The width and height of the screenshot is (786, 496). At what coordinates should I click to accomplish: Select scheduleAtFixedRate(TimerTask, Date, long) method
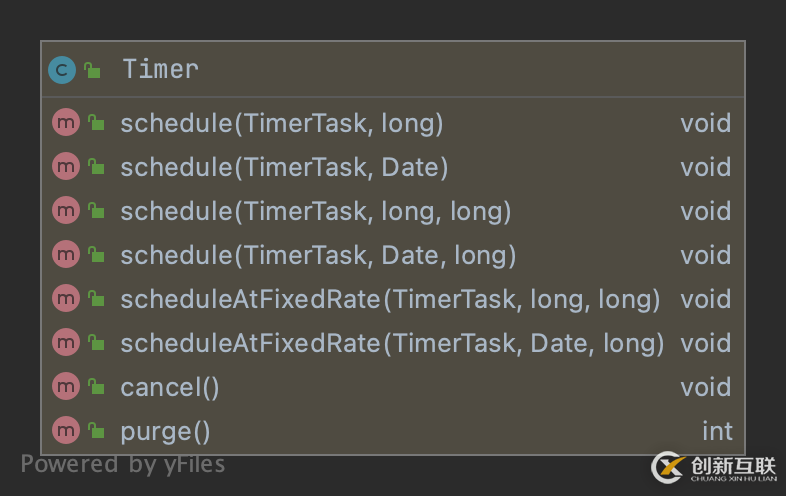pyautogui.click(x=393, y=343)
